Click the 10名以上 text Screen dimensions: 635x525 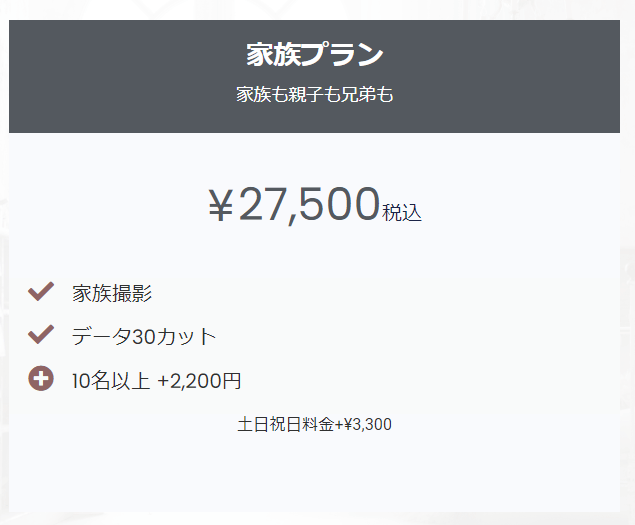[x=111, y=381]
